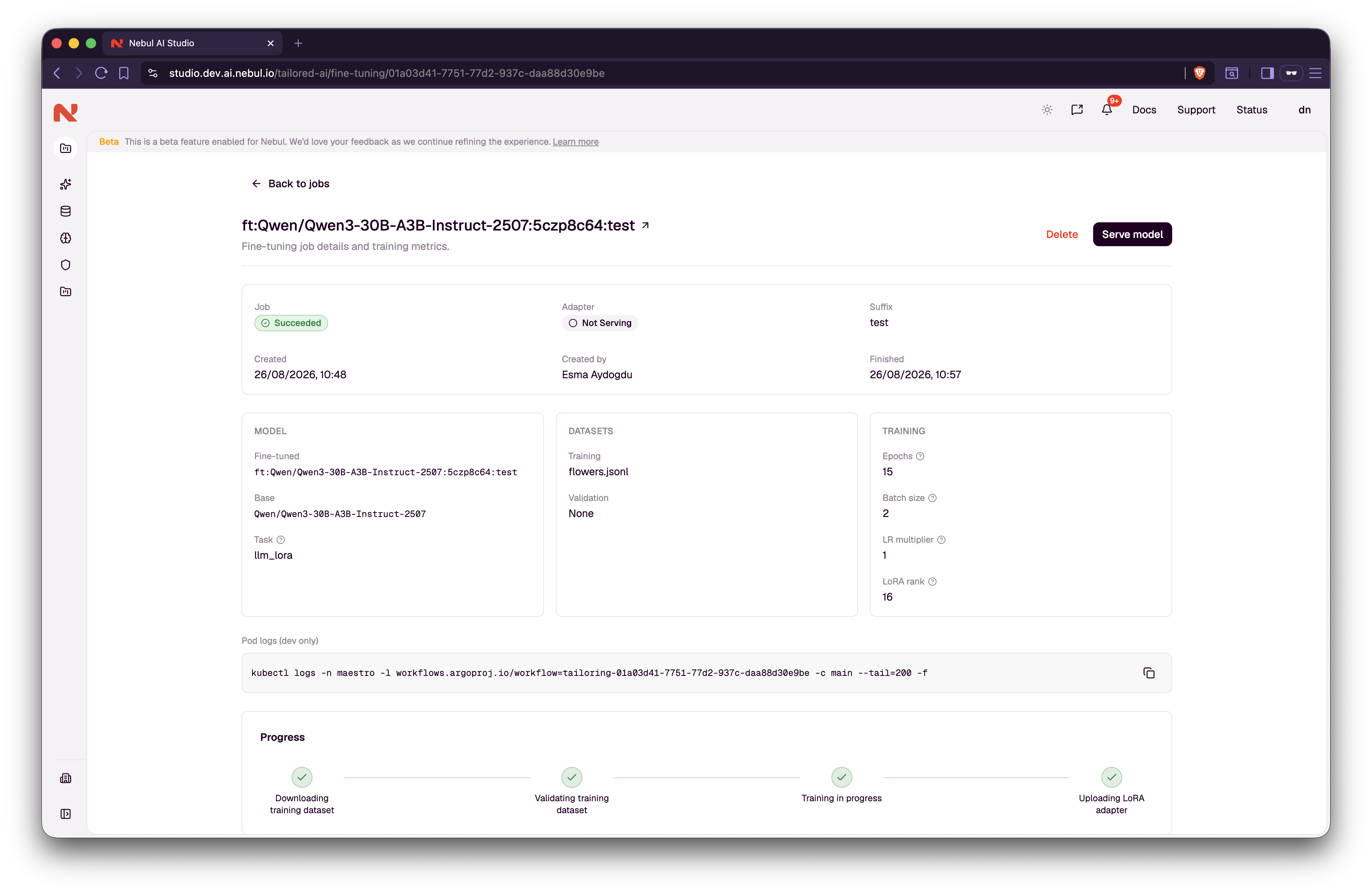
Task: Delete this fine-tuning job
Action: click(1061, 234)
